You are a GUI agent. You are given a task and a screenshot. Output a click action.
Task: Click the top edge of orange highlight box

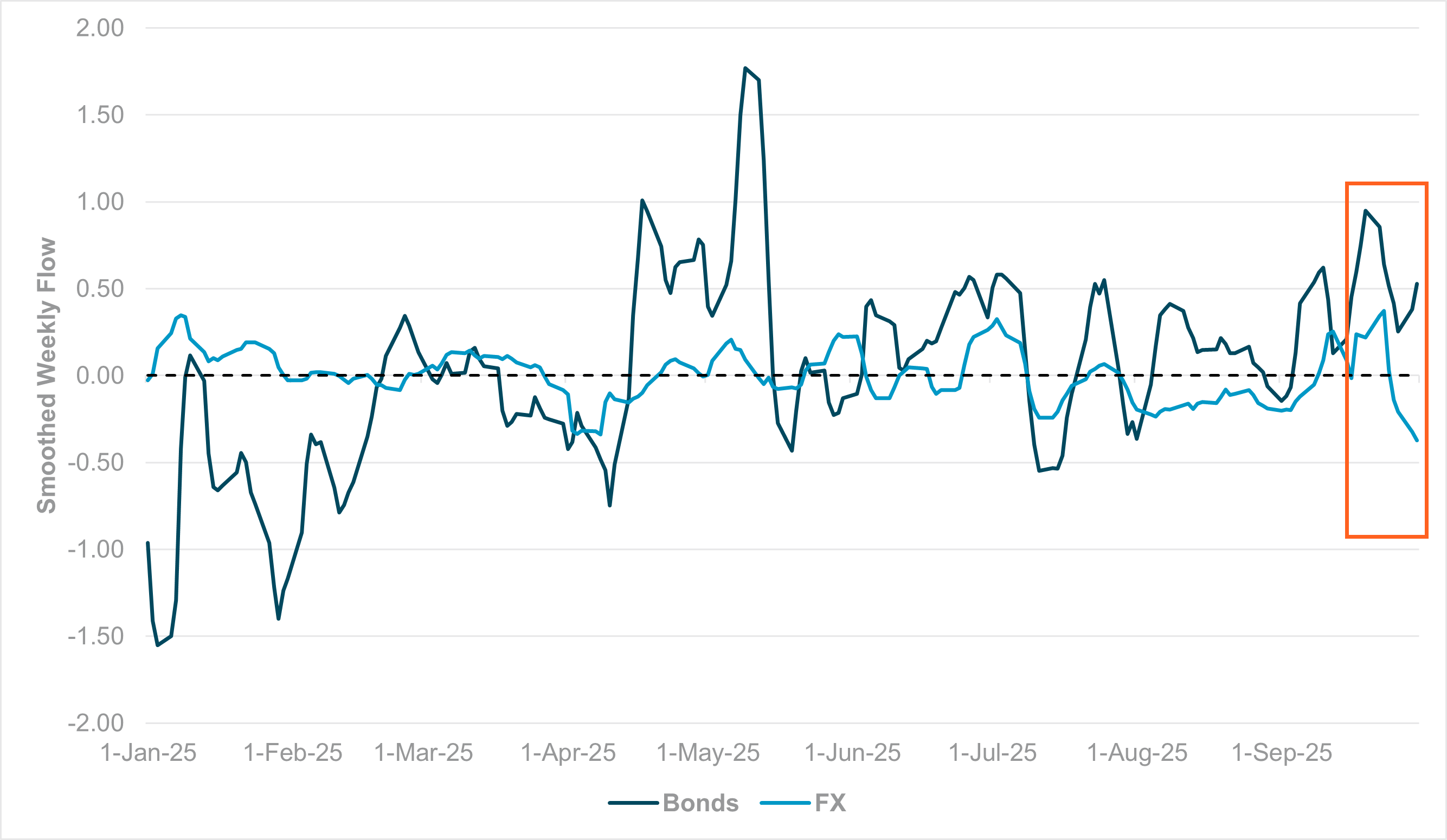coord(1386,184)
